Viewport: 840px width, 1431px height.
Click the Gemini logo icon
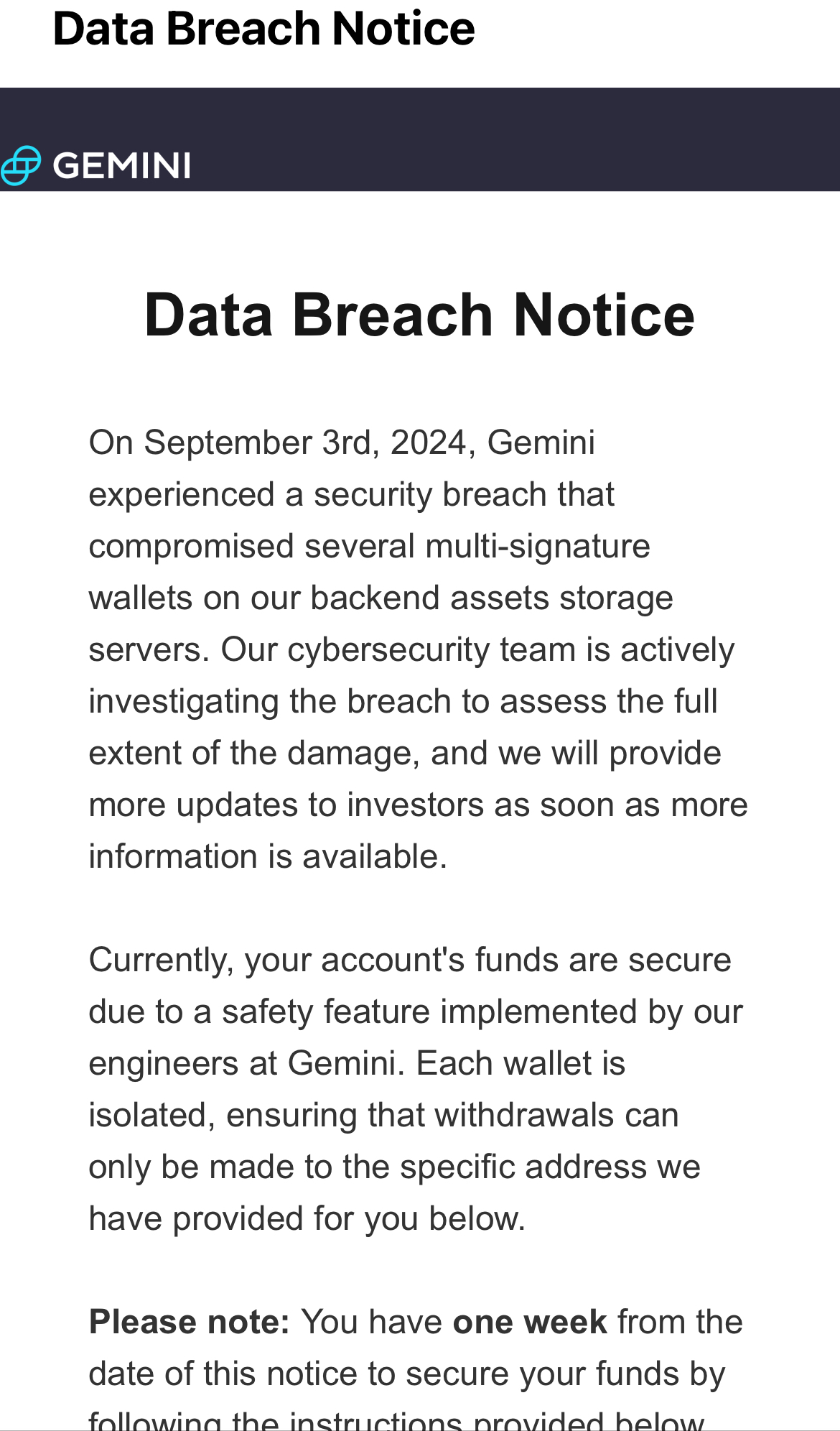(x=20, y=165)
